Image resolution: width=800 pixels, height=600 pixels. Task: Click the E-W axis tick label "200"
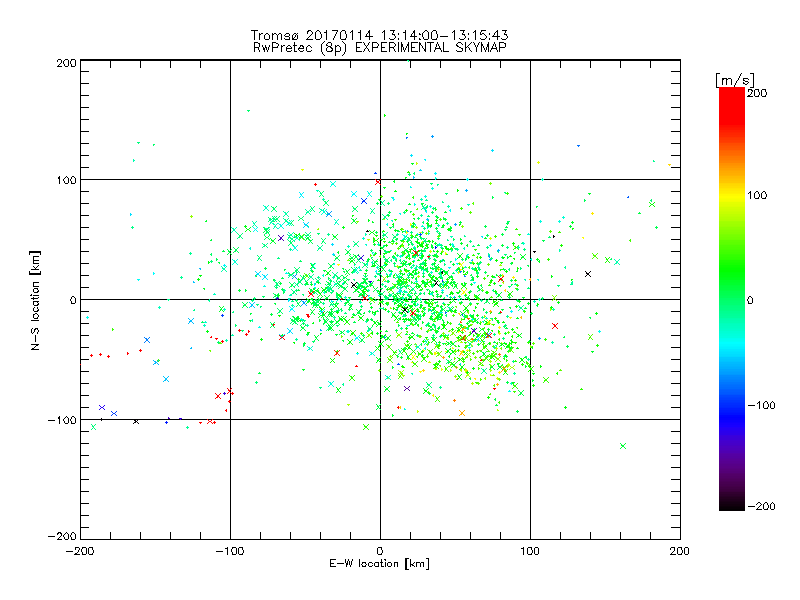tap(680, 551)
